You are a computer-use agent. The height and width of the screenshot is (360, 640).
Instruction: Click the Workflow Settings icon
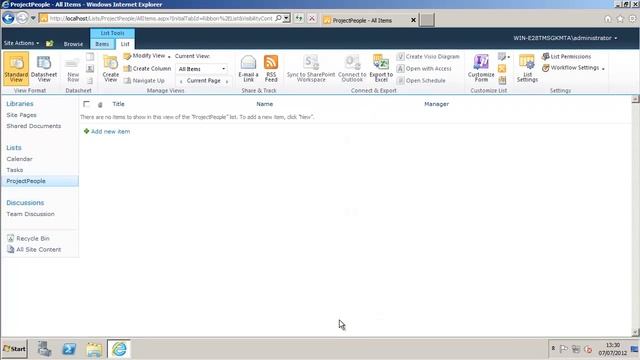coord(546,68)
